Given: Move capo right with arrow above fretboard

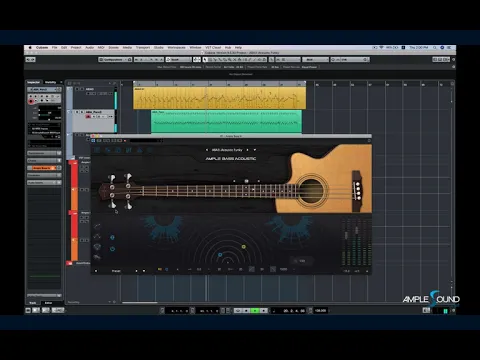Looking at the screenshot, I should coord(259,181).
